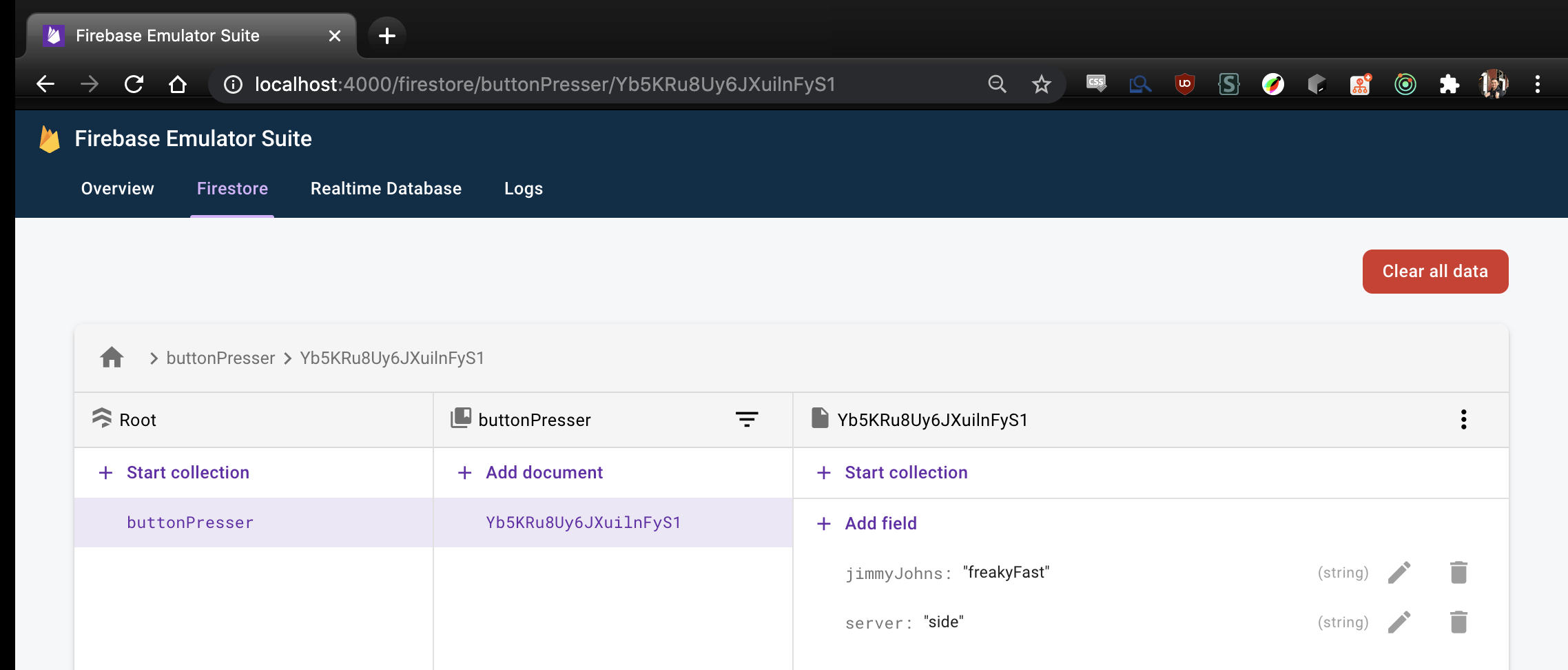Image resolution: width=1568 pixels, height=670 pixels.
Task: Select the buttonPresser collection in Root
Action: pyautogui.click(x=189, y=522)
